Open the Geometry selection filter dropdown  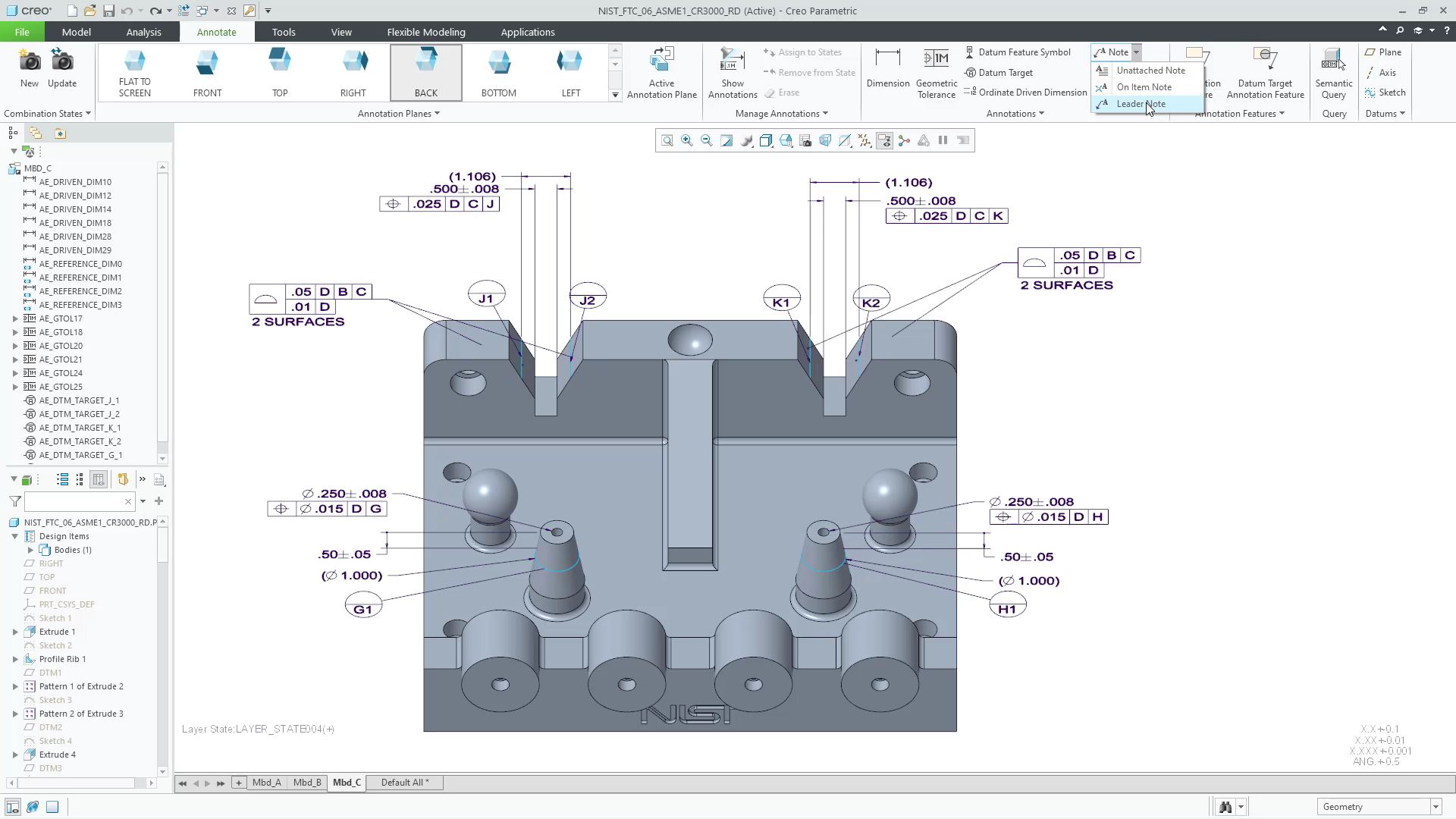(1435, 807)
